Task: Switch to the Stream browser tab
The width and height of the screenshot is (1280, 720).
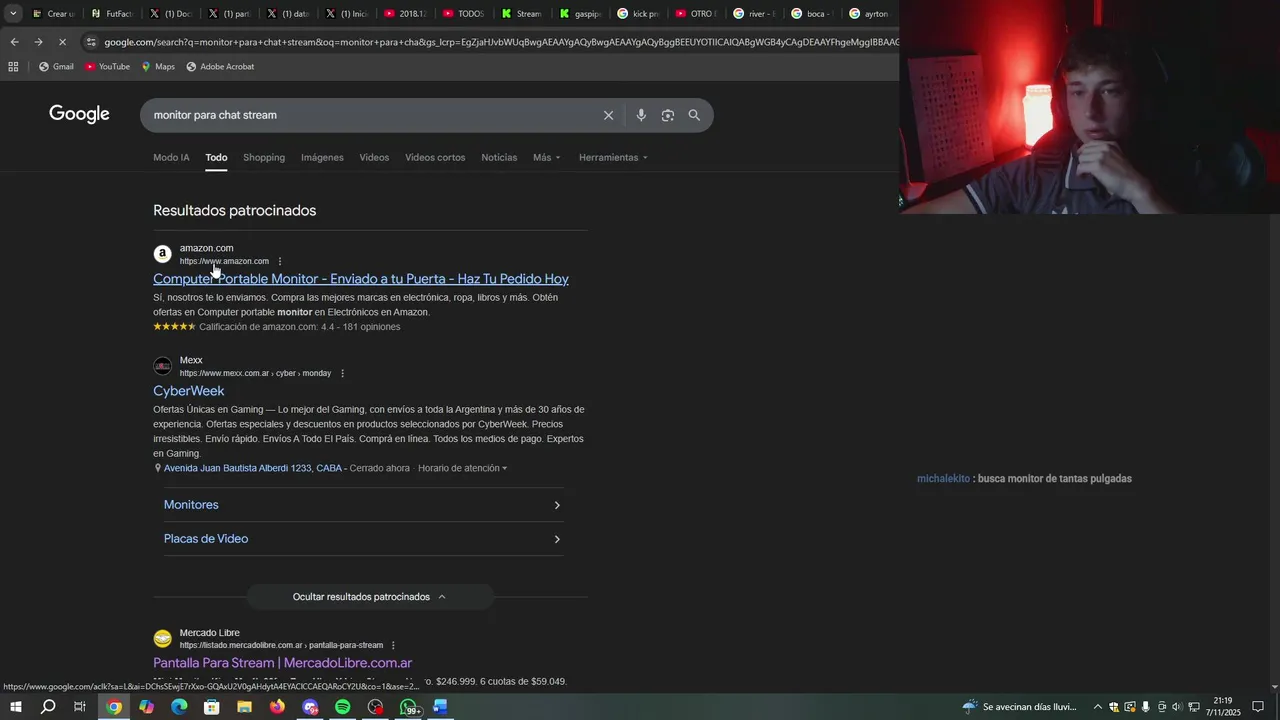Action: click(522, 14)
